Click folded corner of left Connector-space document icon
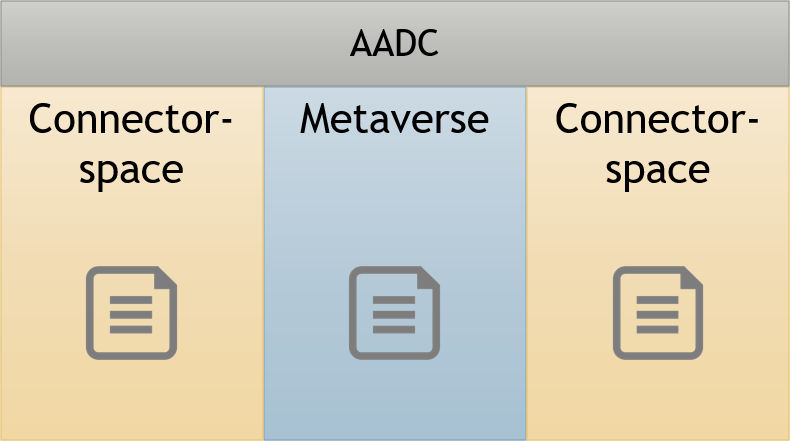This screenshot has height=441, width=790. [x=165, y=278]
